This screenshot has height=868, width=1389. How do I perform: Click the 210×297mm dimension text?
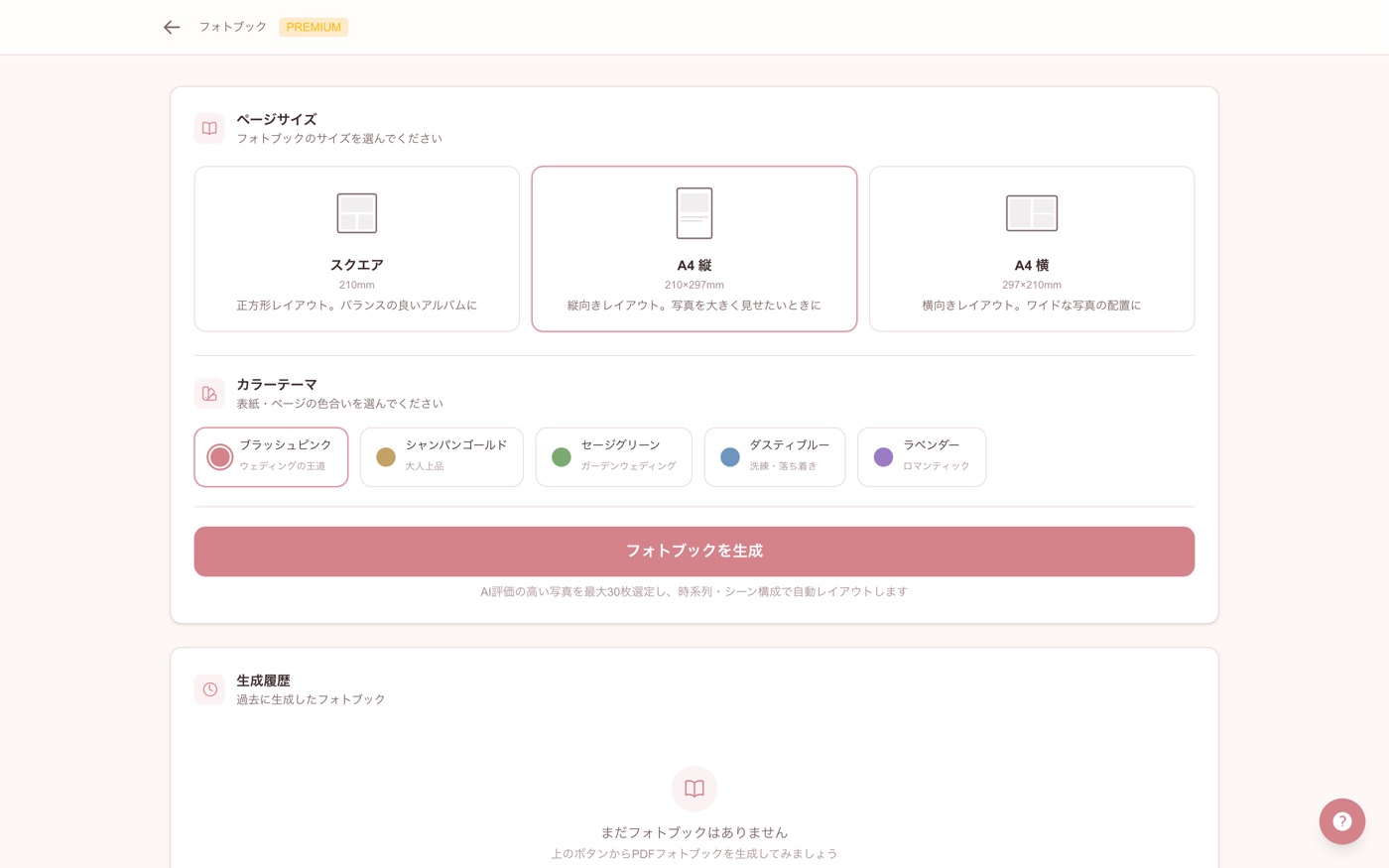(694, 285)
